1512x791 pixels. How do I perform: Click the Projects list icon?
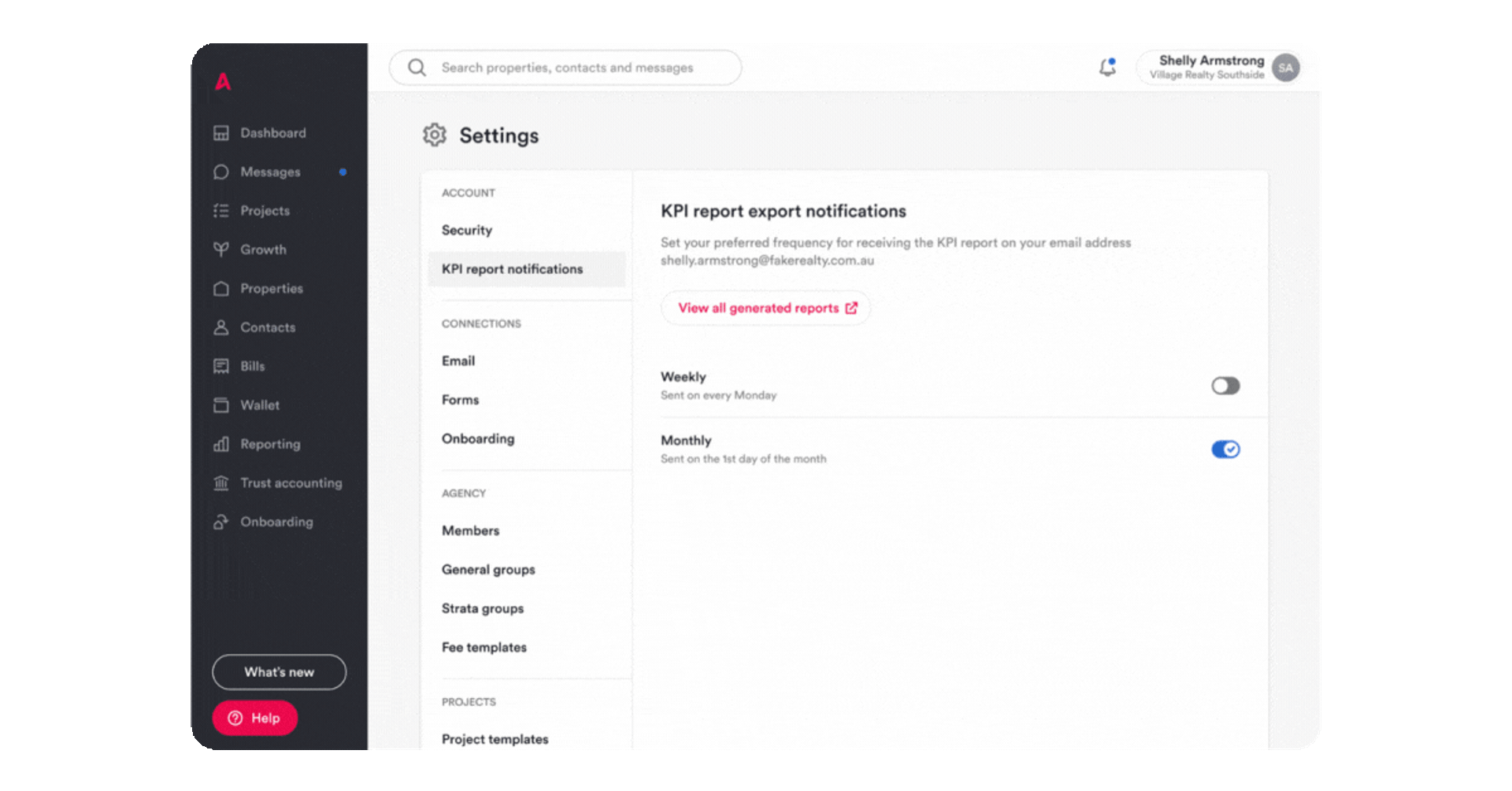[x=221, y=211]
